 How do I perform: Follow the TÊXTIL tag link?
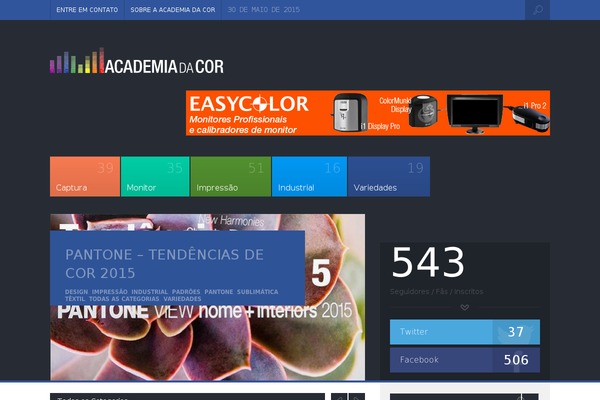75,299
